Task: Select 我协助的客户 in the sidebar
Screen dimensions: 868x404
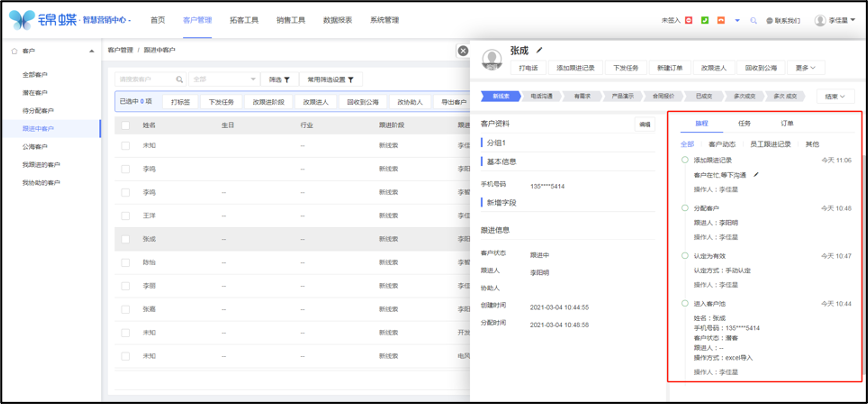Action: (x=41, y=183)
